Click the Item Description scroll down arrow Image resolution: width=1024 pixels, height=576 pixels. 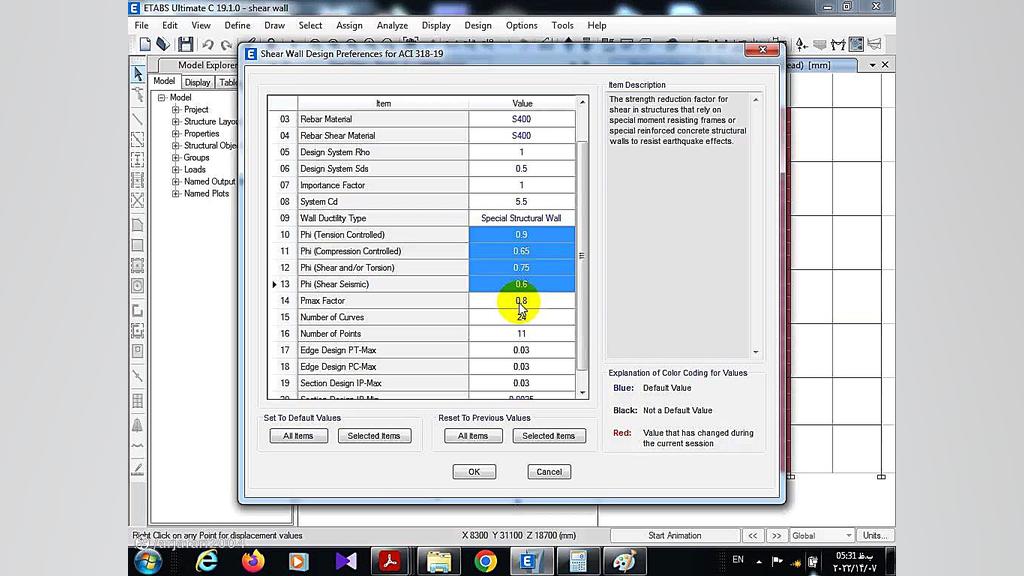756,353
